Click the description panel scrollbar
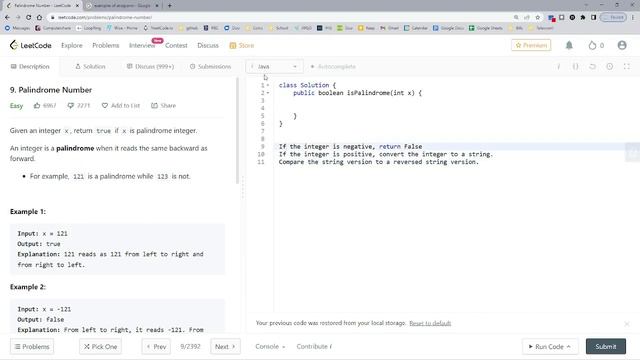 click(x=237, y=131)
